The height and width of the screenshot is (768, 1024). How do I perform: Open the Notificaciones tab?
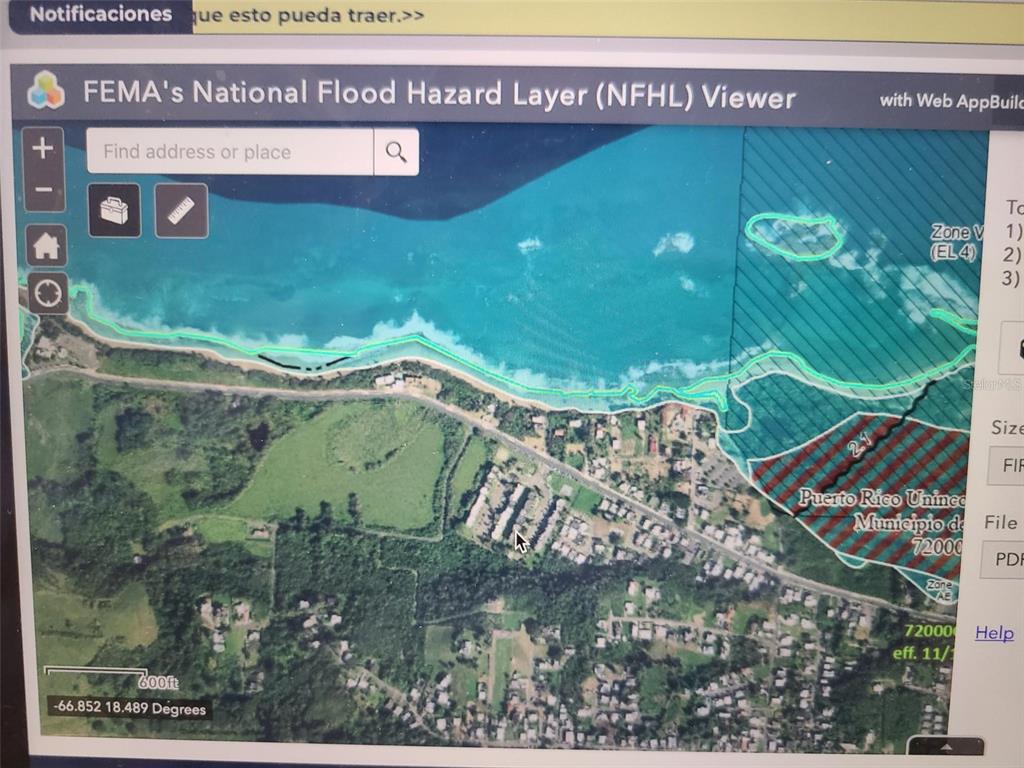point(100,15)
